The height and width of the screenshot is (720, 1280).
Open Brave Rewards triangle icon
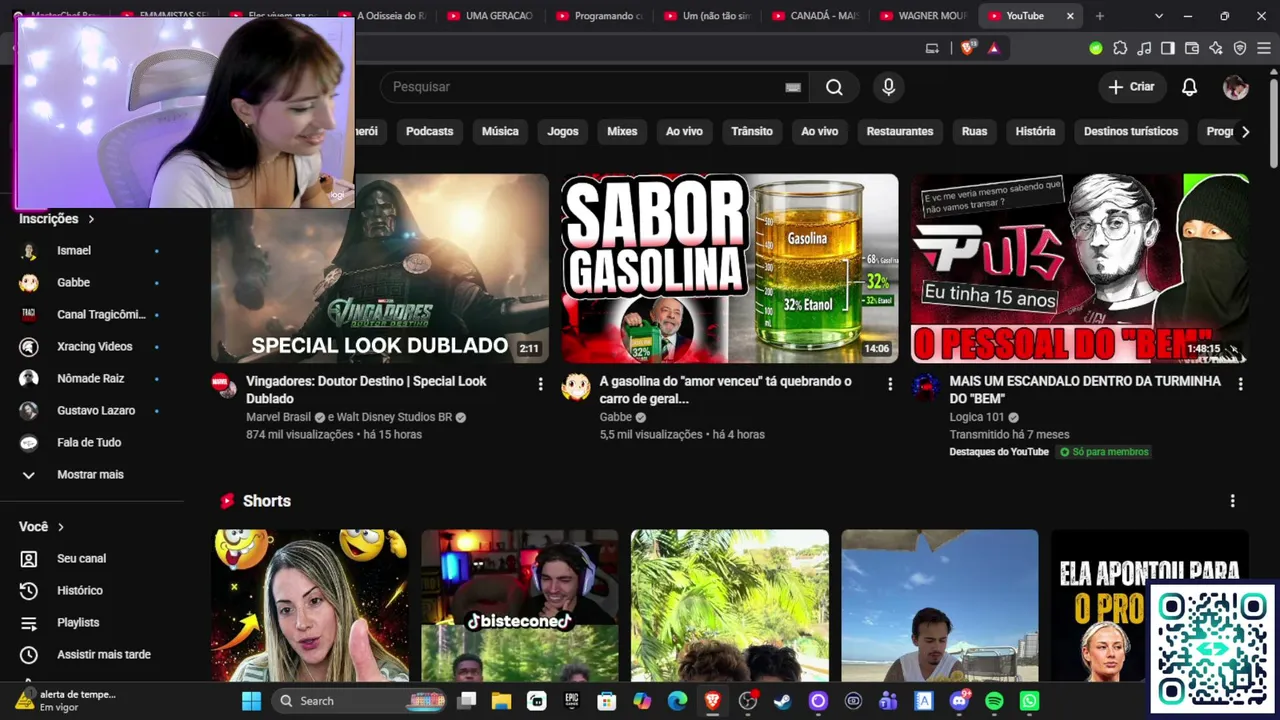993,48
